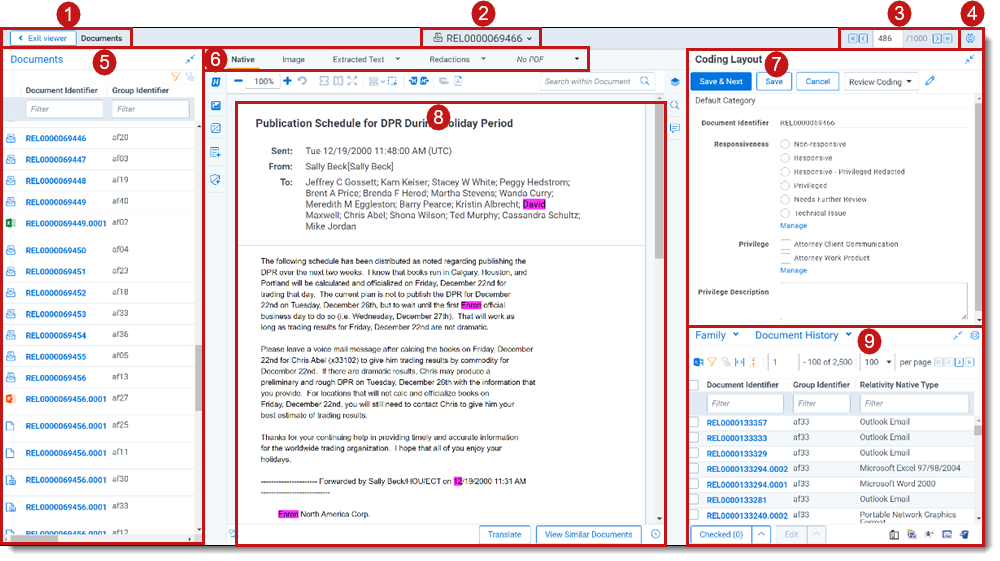Expand the Extracted Text dropdown arrow

click(398, 59)
